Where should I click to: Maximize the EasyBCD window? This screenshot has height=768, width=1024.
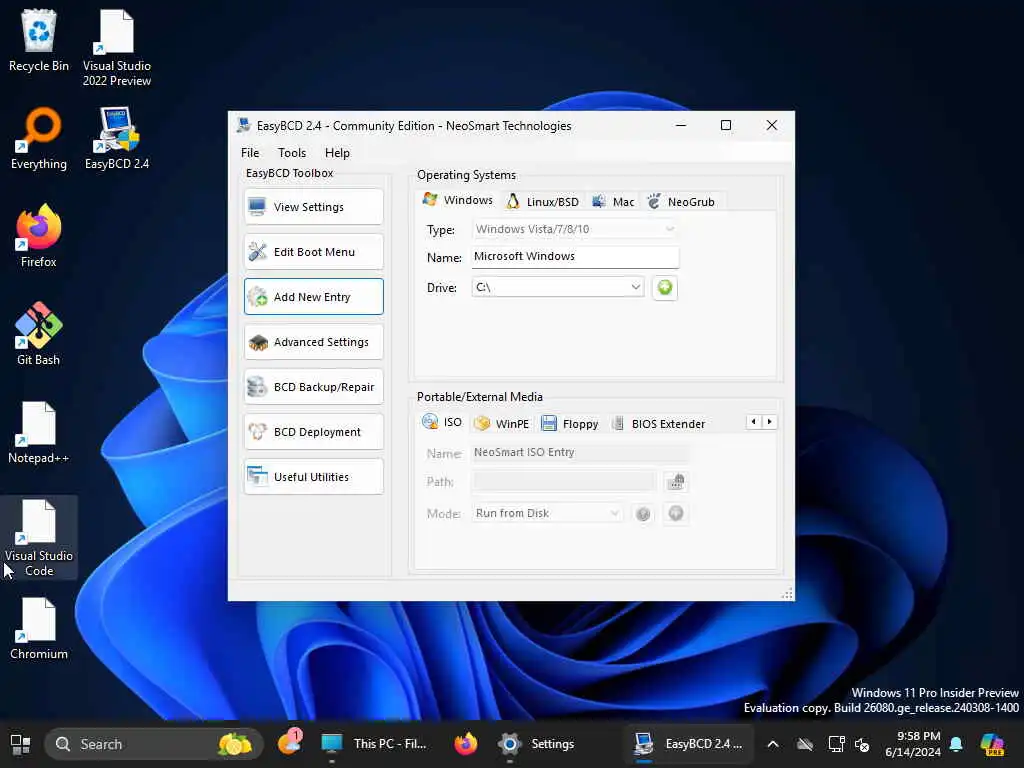pos(726,125)
